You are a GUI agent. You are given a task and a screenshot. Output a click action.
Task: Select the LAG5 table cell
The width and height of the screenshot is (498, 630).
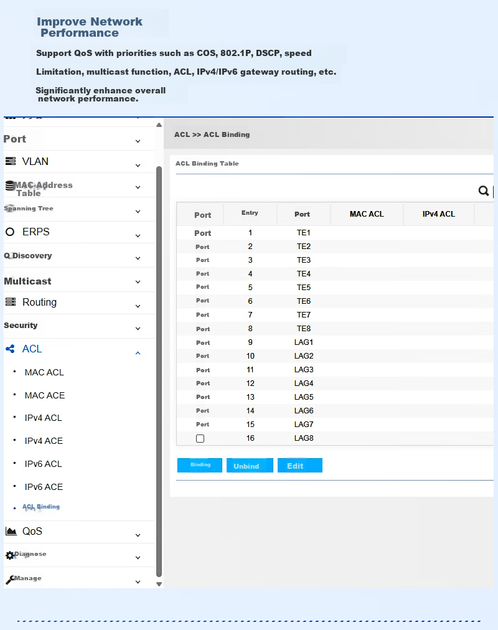click(303, 397)
